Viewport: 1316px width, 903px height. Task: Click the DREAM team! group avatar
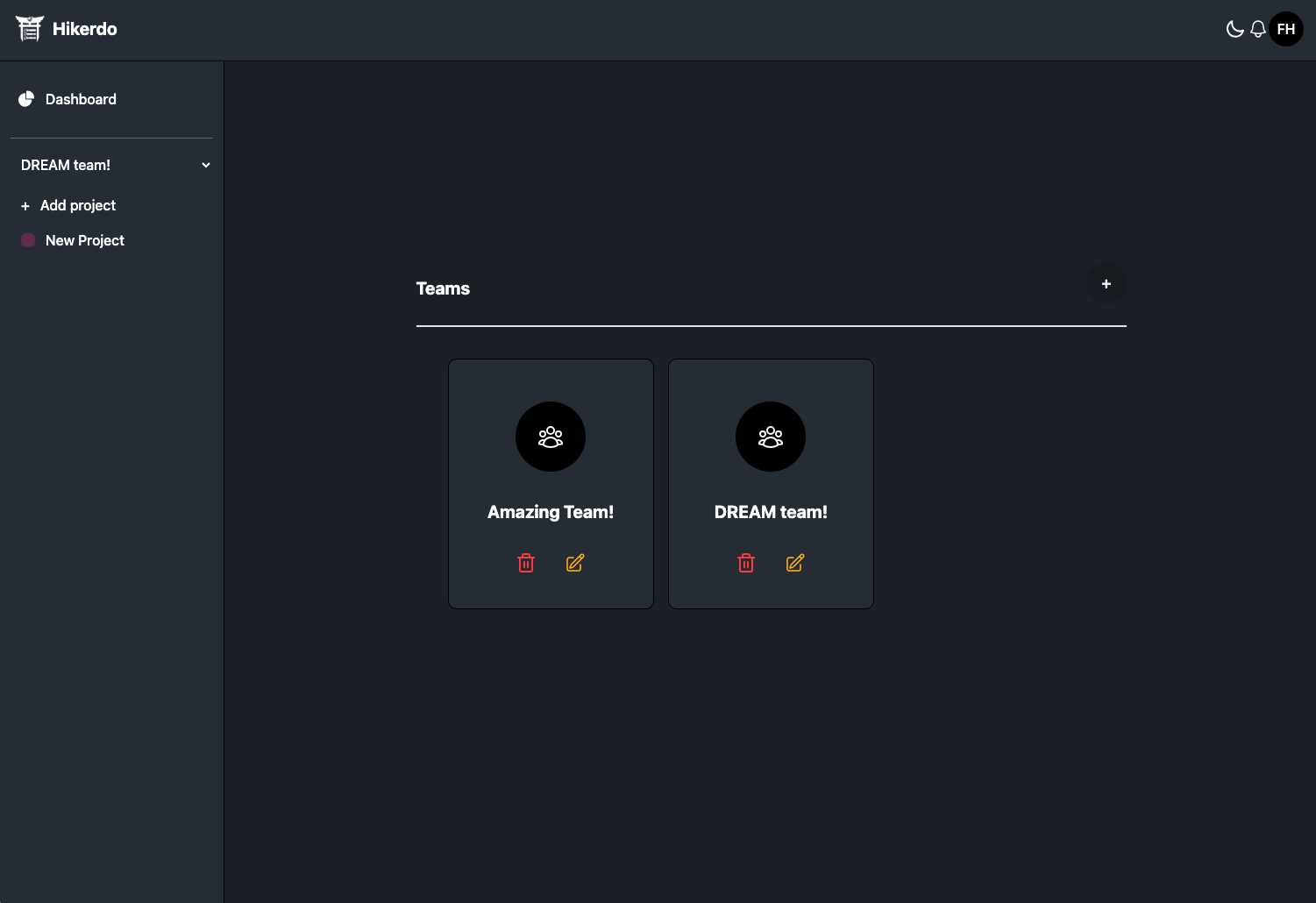pyautogui.click(x=771, y=437)
